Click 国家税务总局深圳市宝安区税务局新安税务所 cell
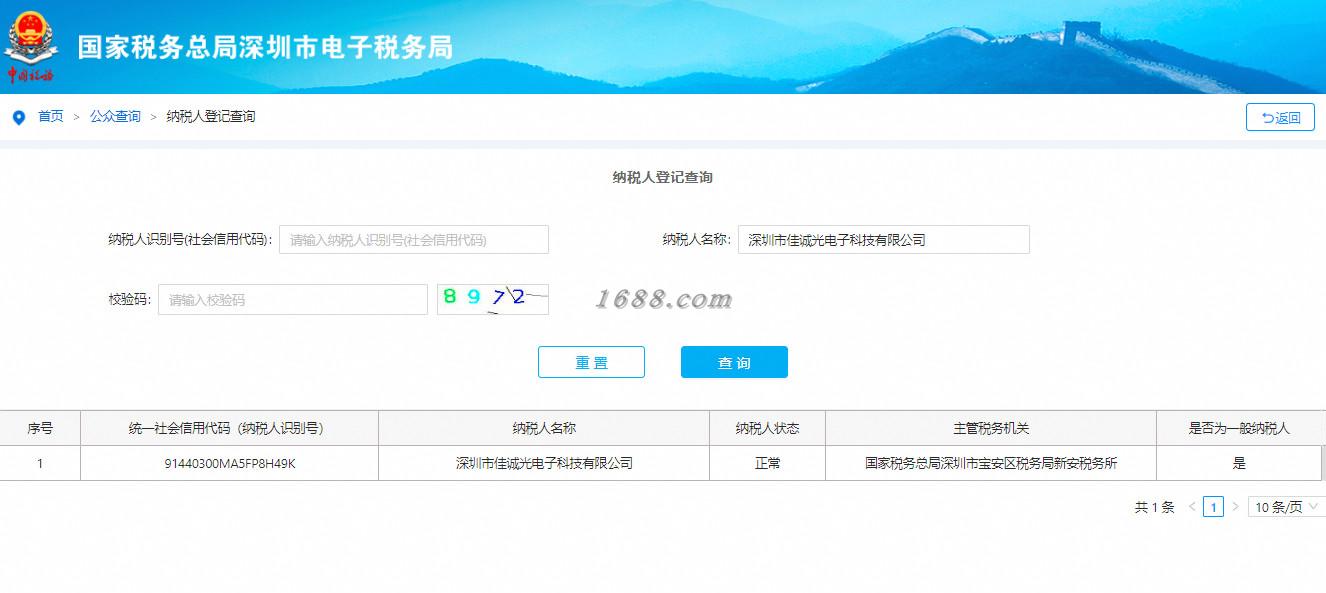This screenshot has width=1326, height=593. 991,463
